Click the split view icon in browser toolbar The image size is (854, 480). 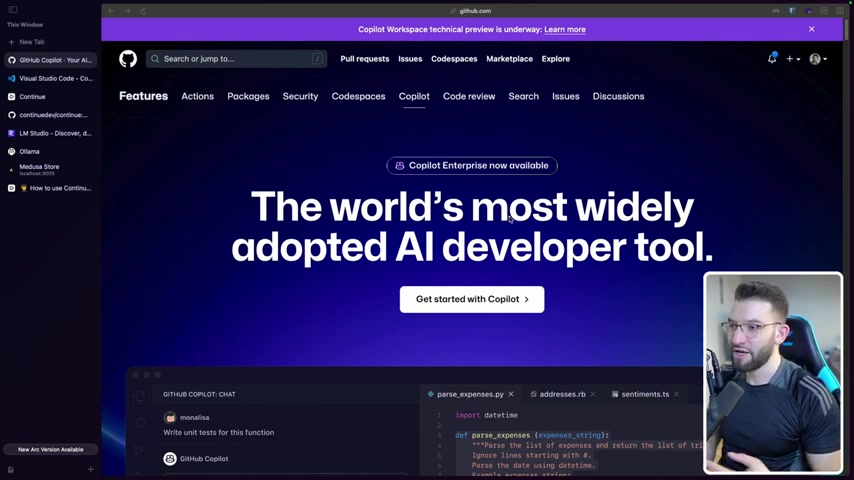point(840,10)
